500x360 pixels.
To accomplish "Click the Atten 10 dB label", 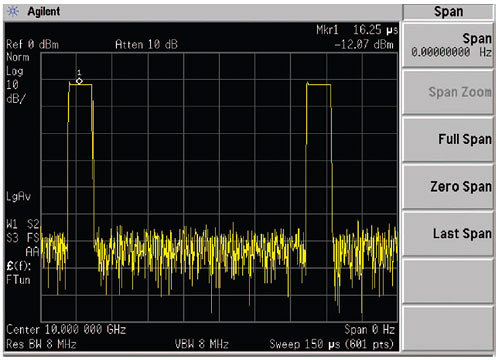I will click(x=146, y=44).
